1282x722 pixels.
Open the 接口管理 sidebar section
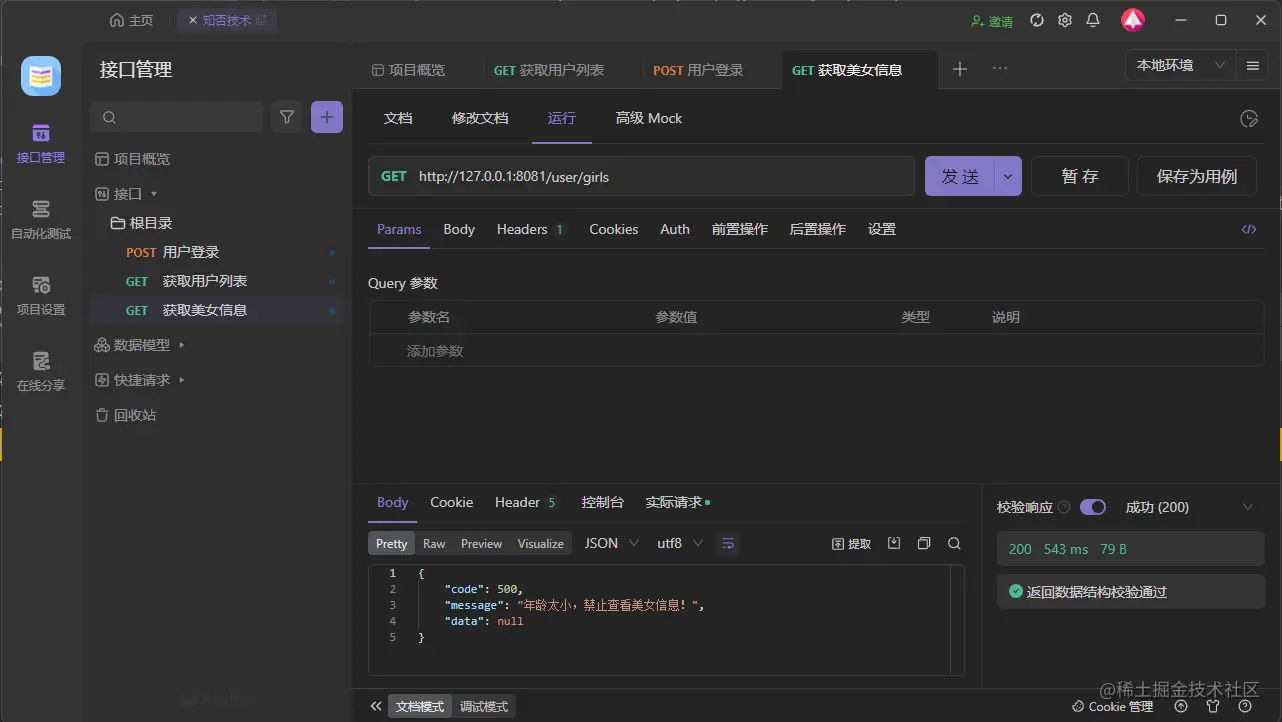pyautogui.click(x=41, y=144)
